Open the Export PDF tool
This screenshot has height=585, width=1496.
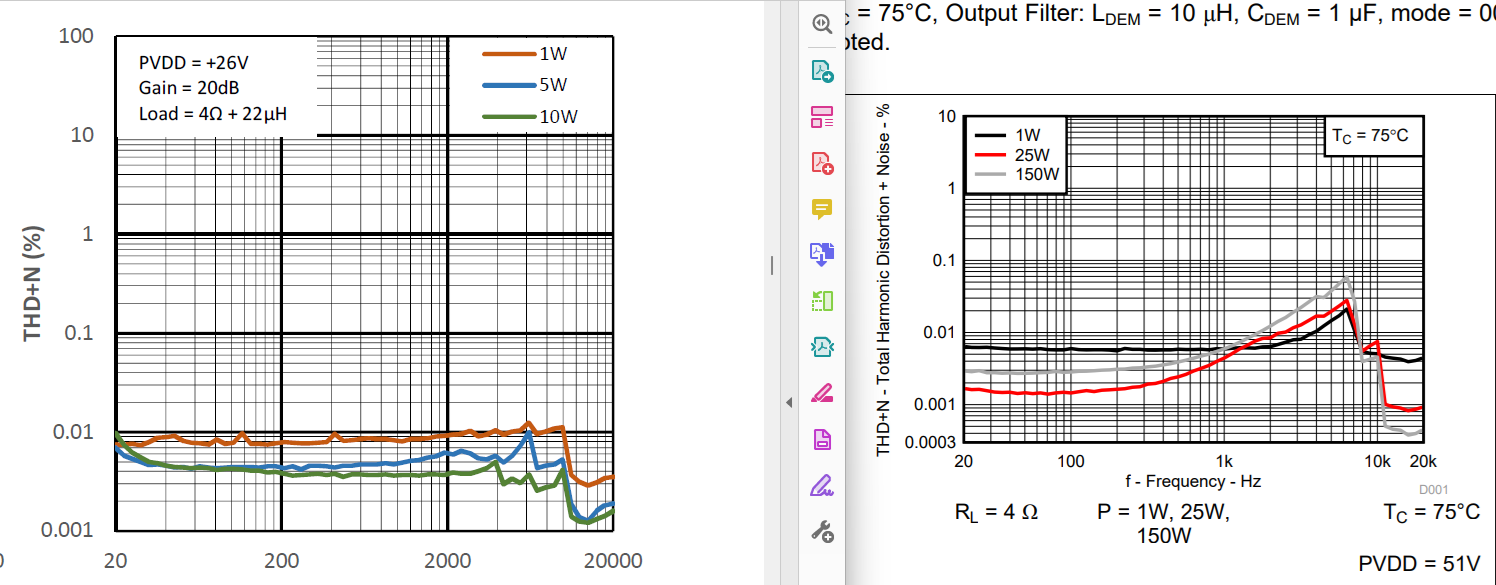pyautogui.click(x=822, y=71)
